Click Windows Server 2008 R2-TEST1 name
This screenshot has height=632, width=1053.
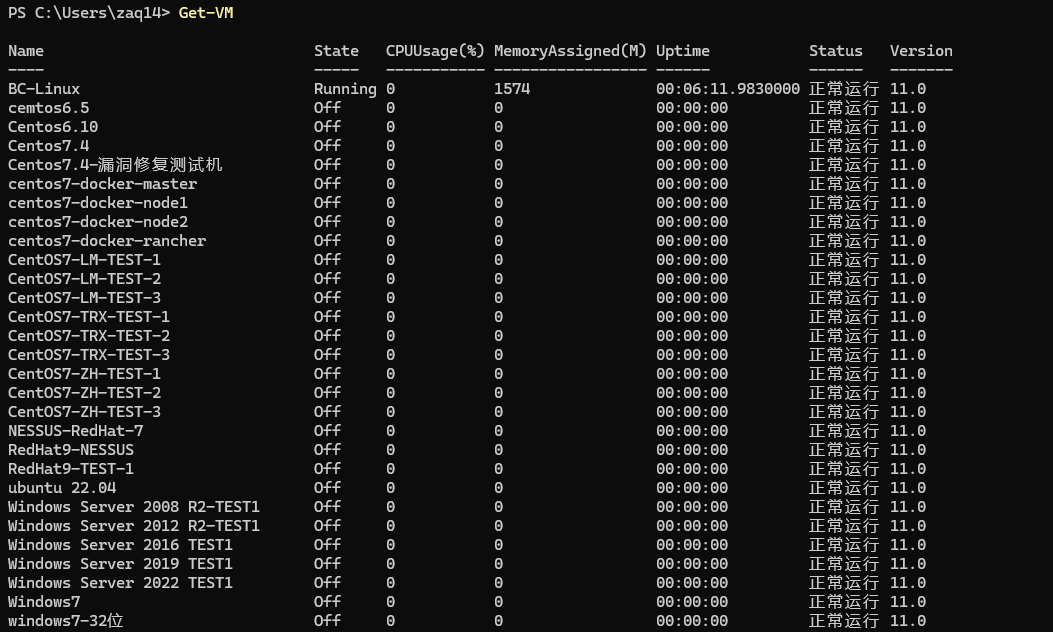coord(133,507)
